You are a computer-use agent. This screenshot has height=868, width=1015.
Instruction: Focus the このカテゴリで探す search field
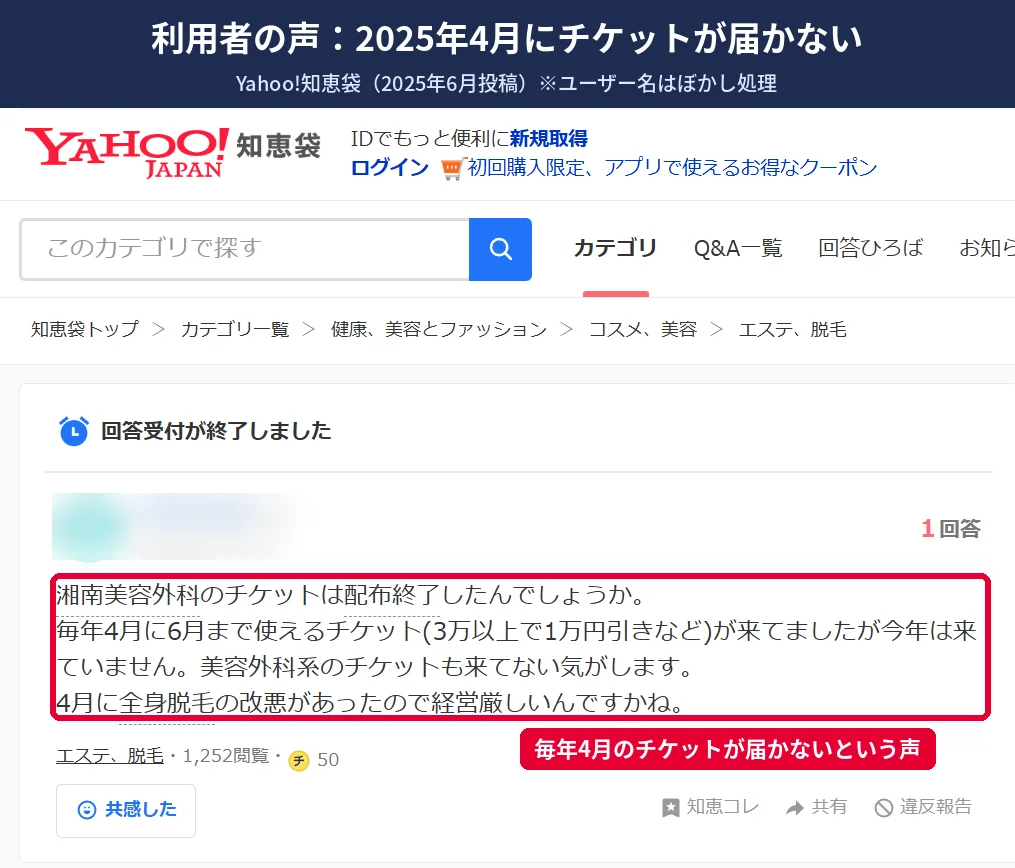245,249
